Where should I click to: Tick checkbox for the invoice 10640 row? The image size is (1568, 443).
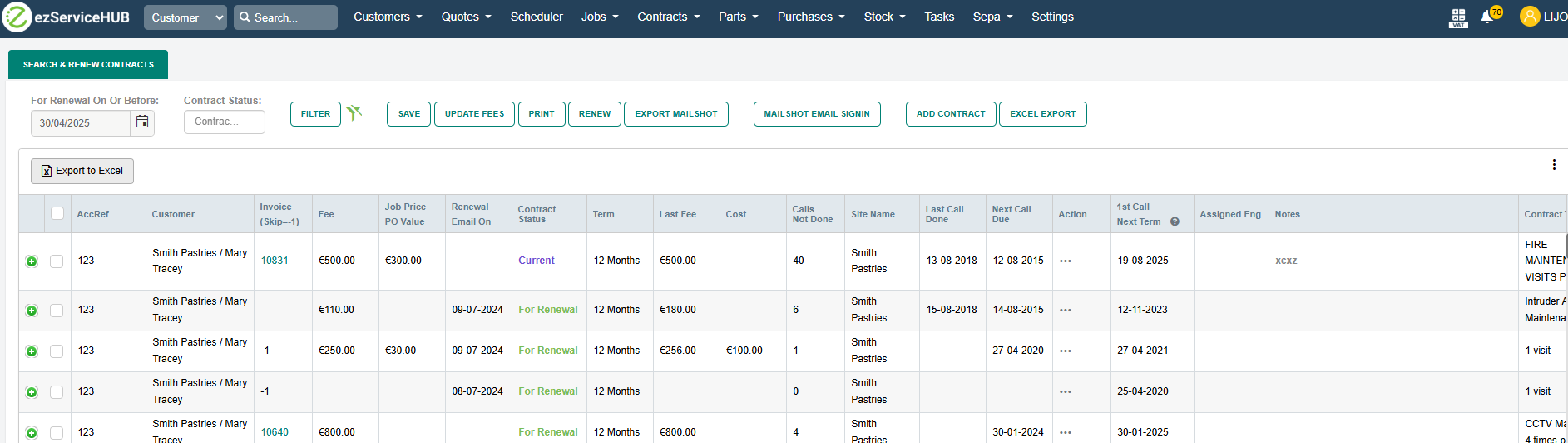pos(57,433)
